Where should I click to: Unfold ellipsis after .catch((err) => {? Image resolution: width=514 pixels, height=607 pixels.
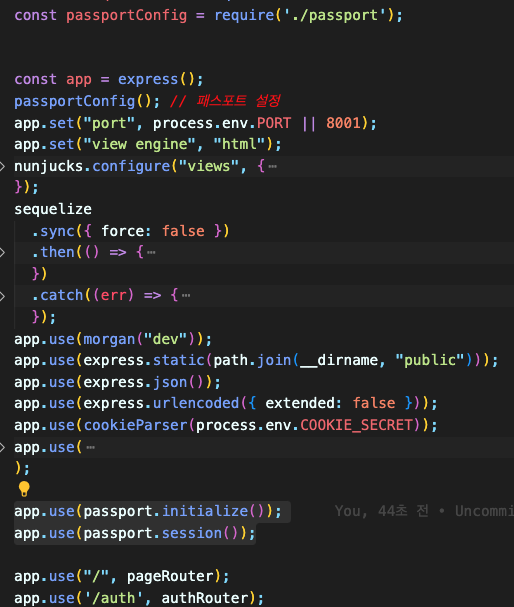pyautogui.click(x=186, y=296)
